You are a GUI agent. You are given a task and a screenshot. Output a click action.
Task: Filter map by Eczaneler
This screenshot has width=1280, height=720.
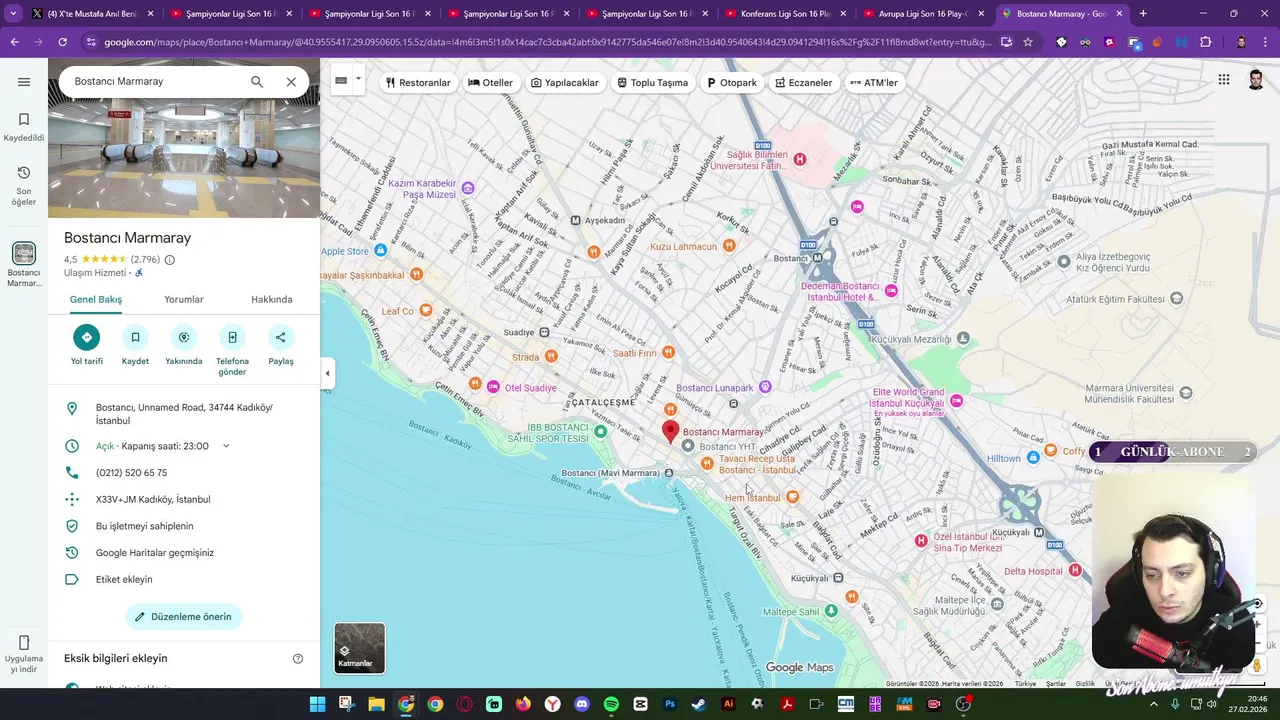click(803, 82)
